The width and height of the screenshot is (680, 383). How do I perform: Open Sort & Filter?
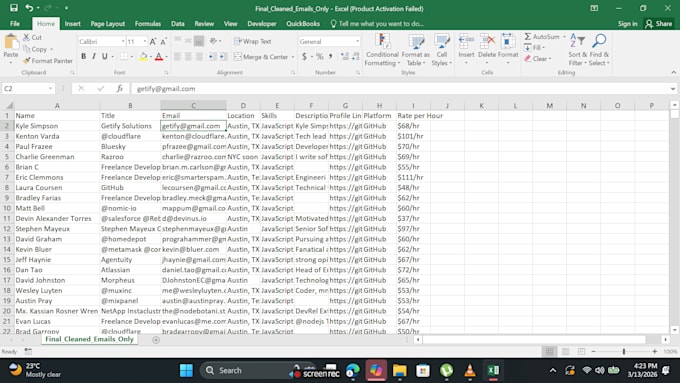click(x=578, y=49)
